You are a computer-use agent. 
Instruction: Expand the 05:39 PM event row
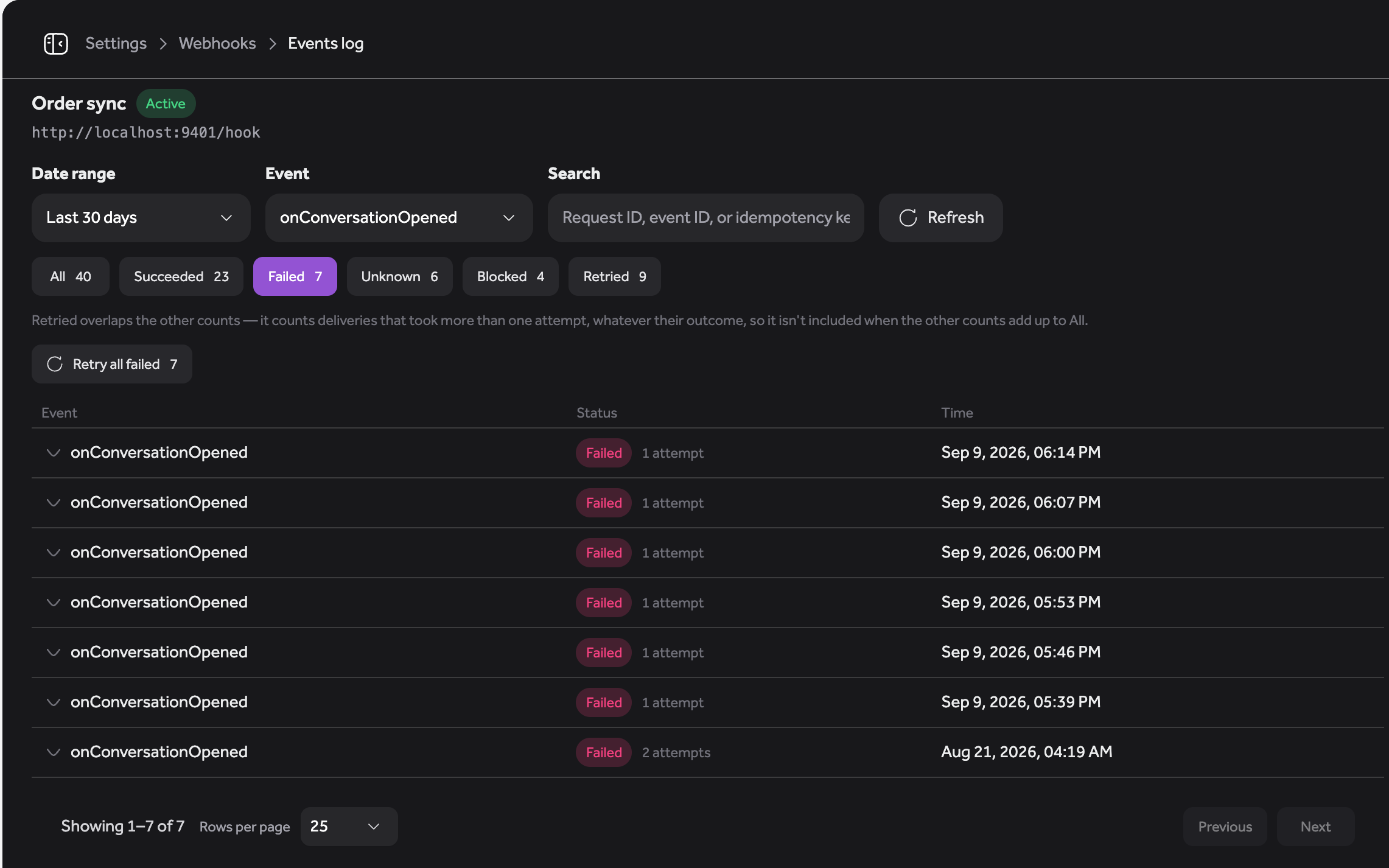[54, 702]
